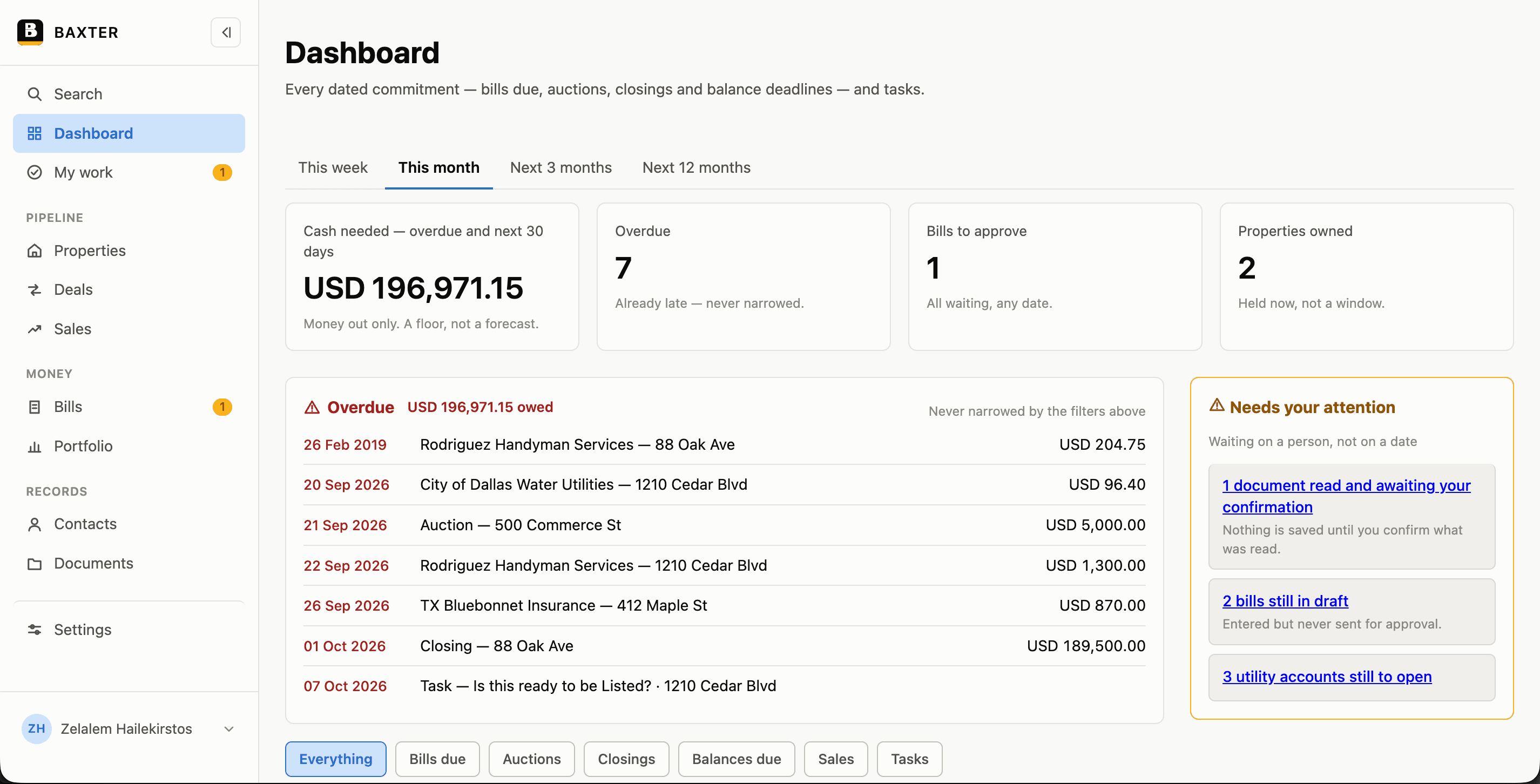The width and height of the screenshot is (1540, 784).
Task: Select the Everything filter chip
Action: (x=335, y=758)
